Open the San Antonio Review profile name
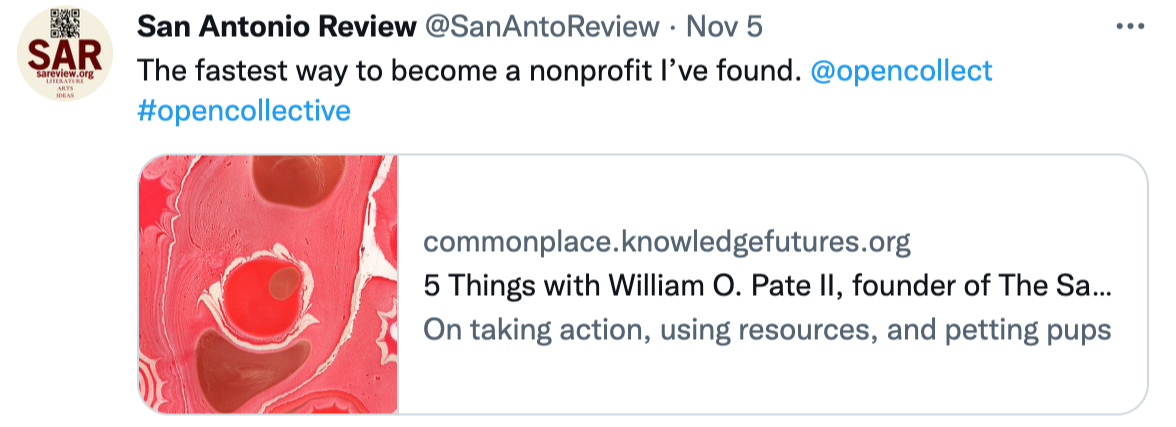The image size is (1176, 427). pyautogui.click(x=277, y=27)
